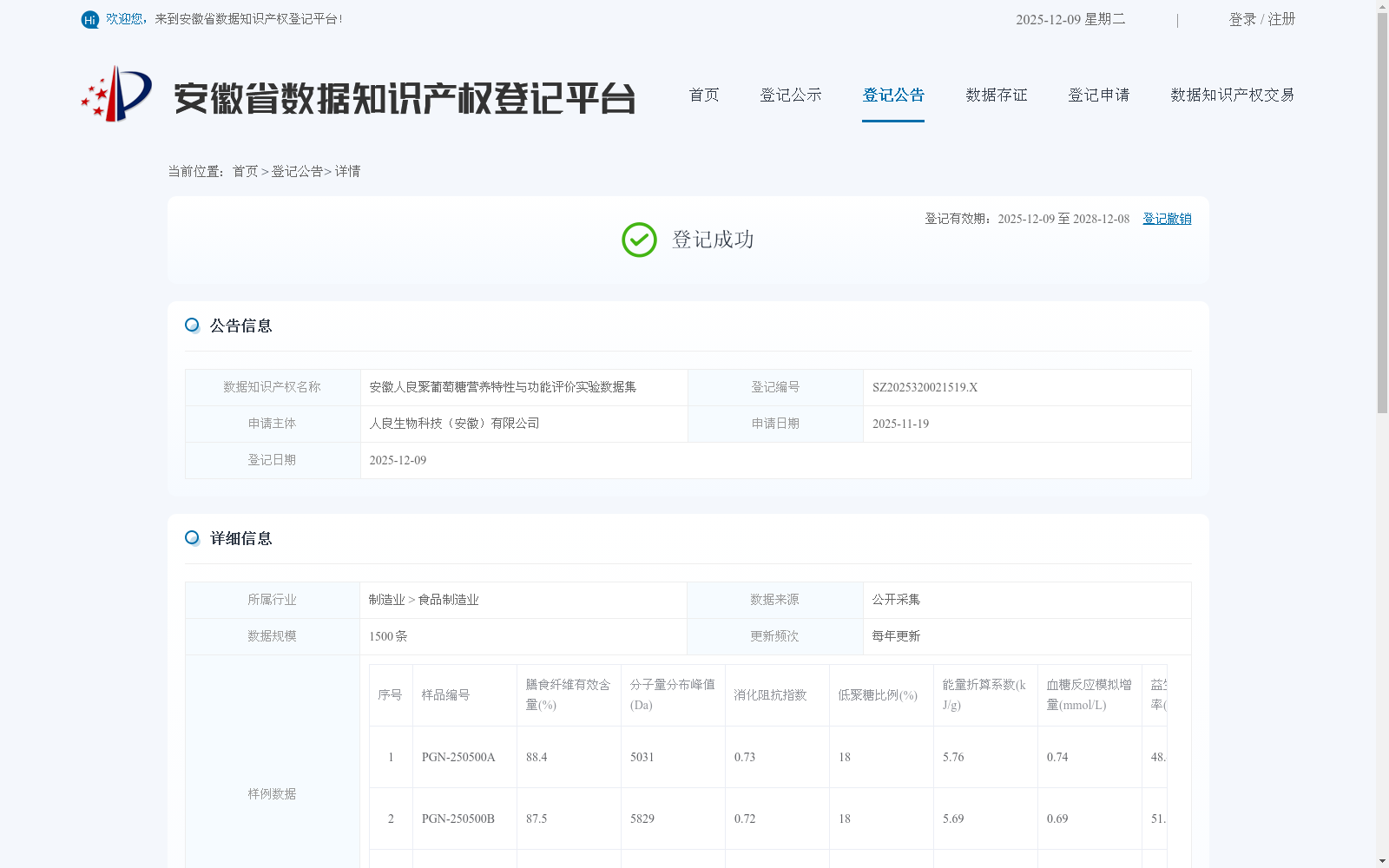Click the 详细信息 section bullet icon

(x=192, y=538)
